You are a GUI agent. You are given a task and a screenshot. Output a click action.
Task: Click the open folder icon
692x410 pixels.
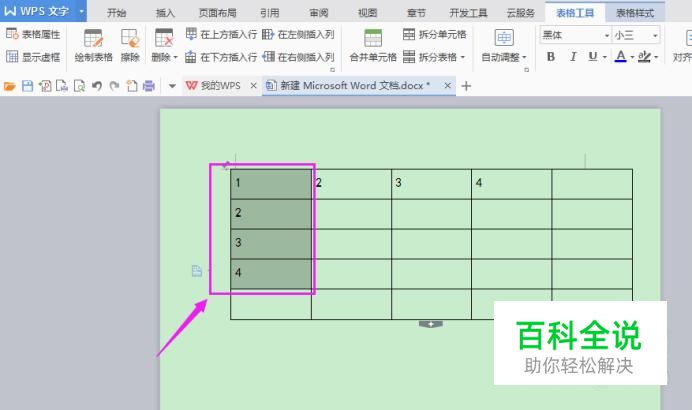(10, 86)
